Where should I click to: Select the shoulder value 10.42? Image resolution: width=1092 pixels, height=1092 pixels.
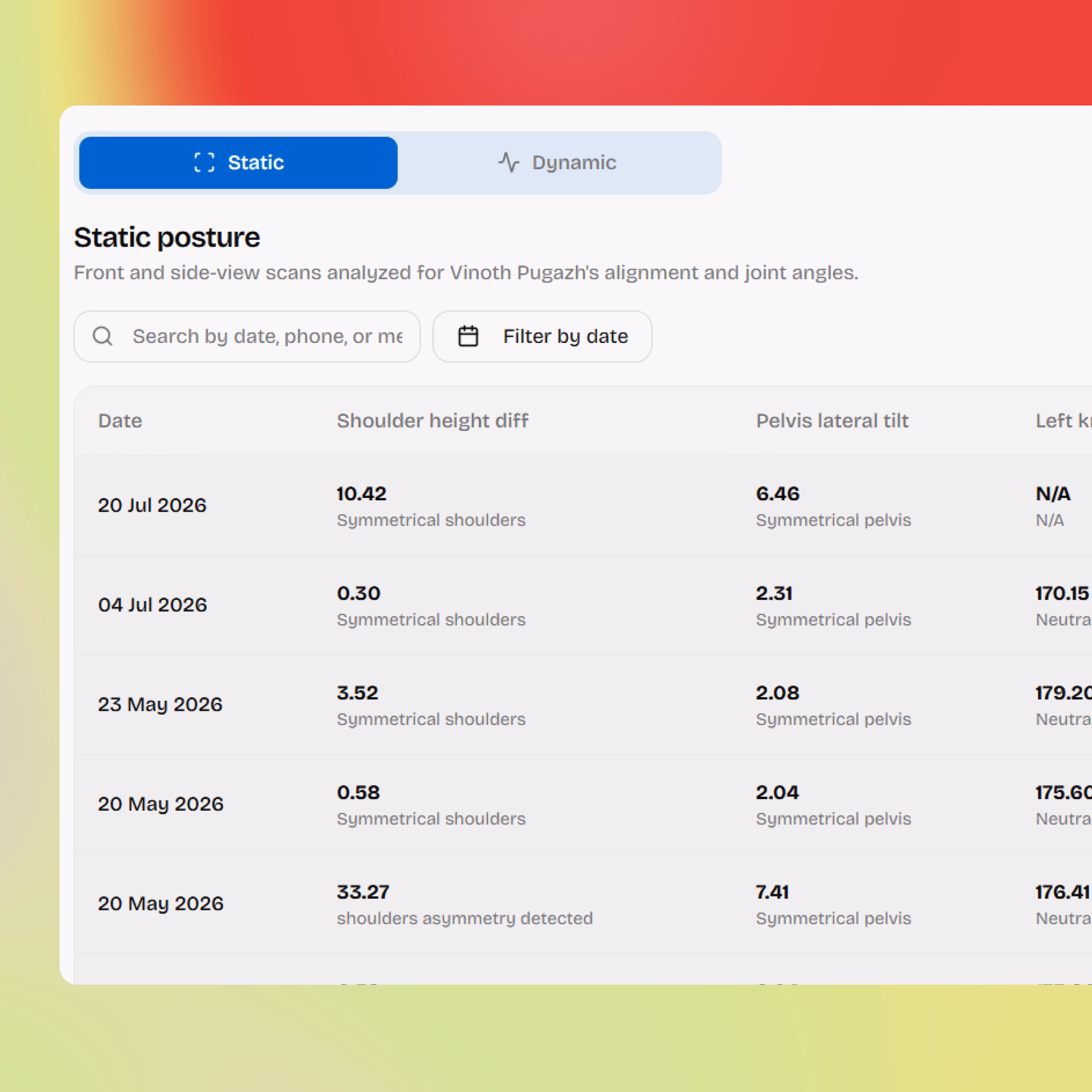[362, 493]
